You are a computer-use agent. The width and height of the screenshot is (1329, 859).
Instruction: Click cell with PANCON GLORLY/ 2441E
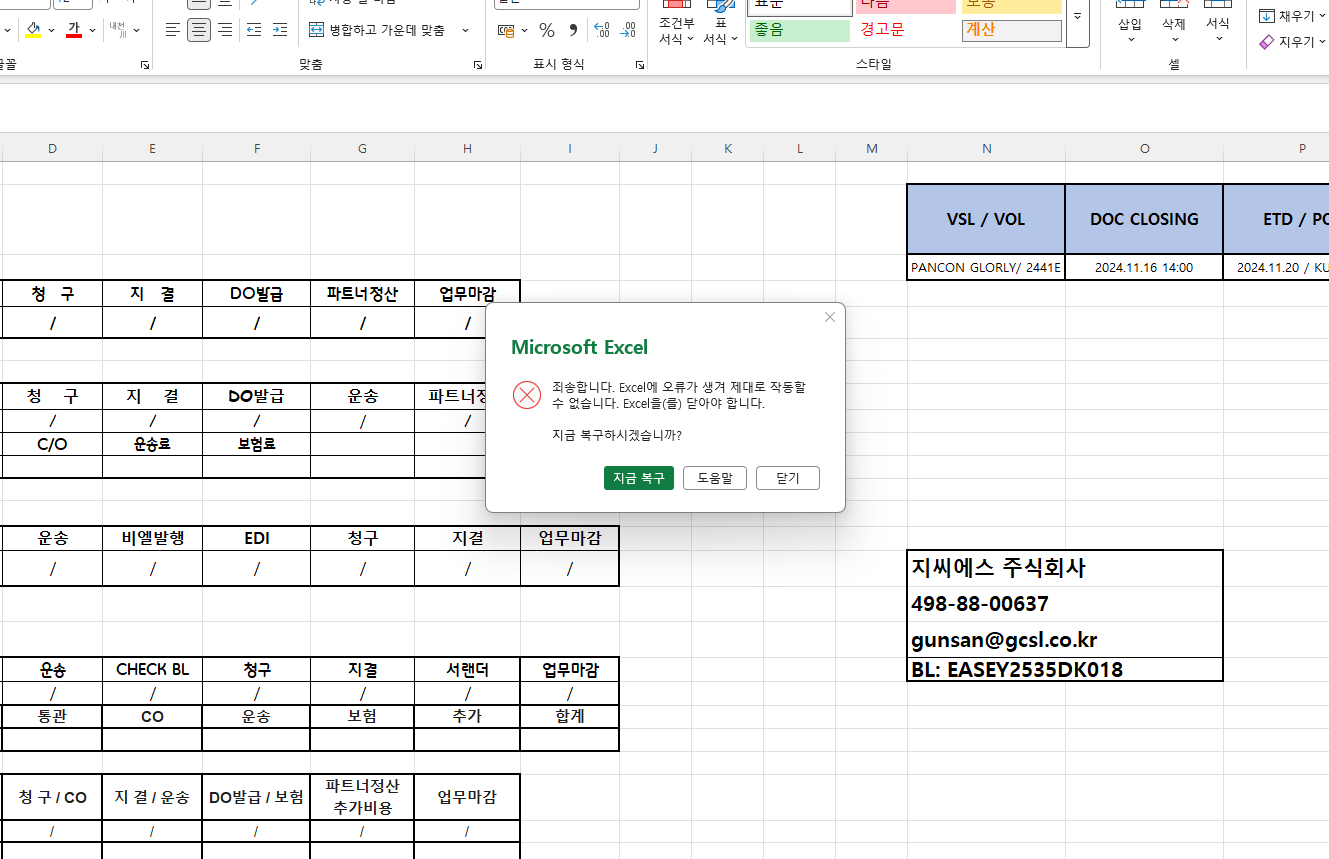[986, 267]
